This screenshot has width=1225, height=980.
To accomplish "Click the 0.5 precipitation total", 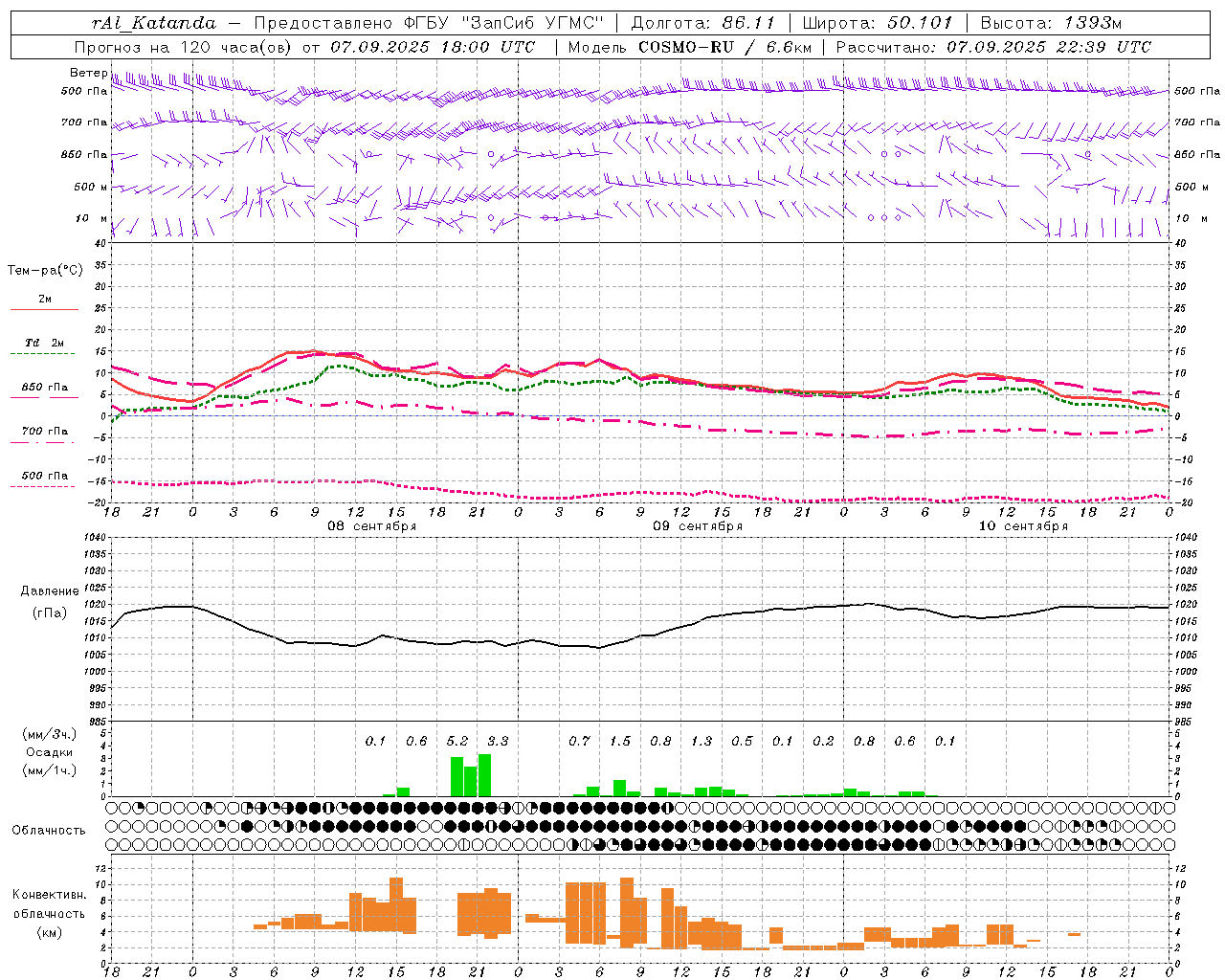I will point(742,742).
